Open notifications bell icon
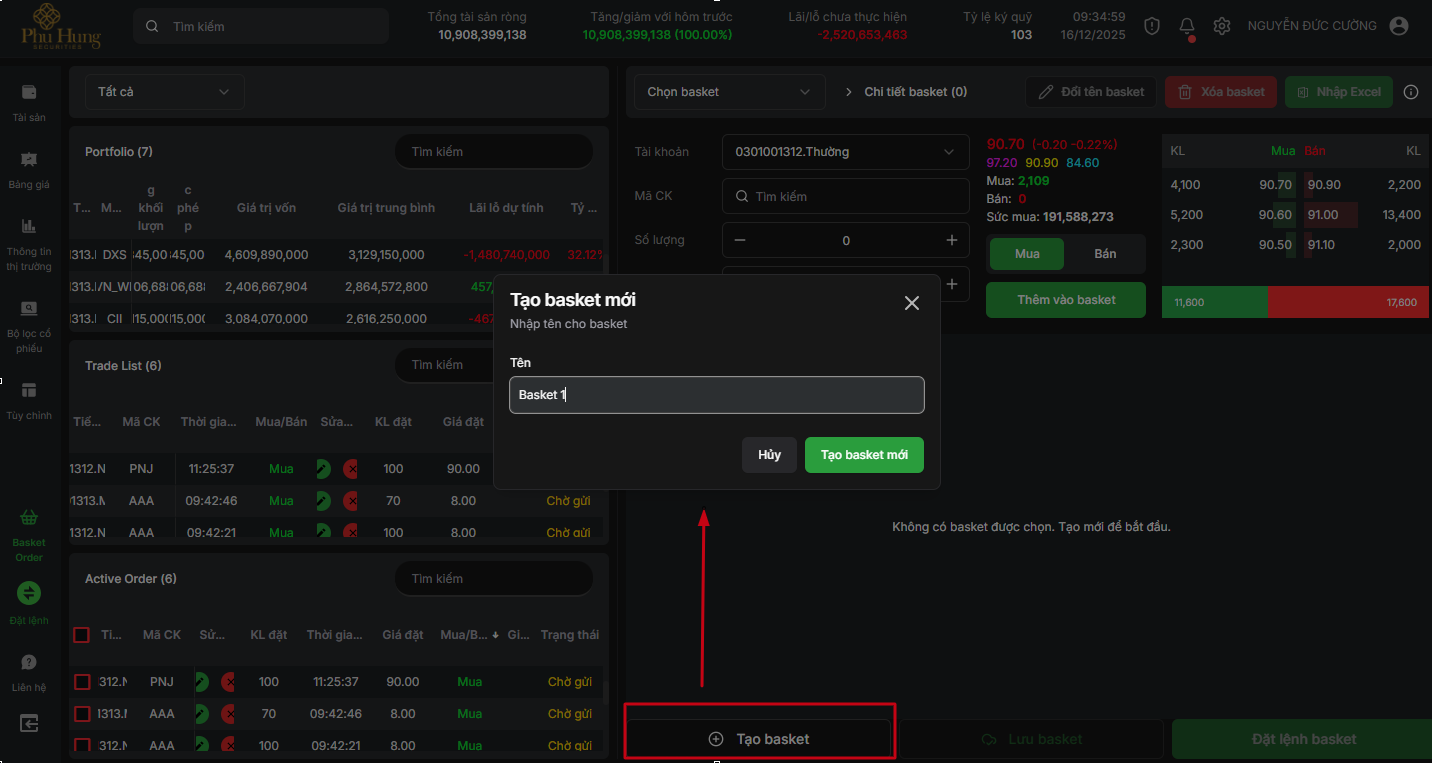This screenshot has width=1432, height=763. [1187, 27]
